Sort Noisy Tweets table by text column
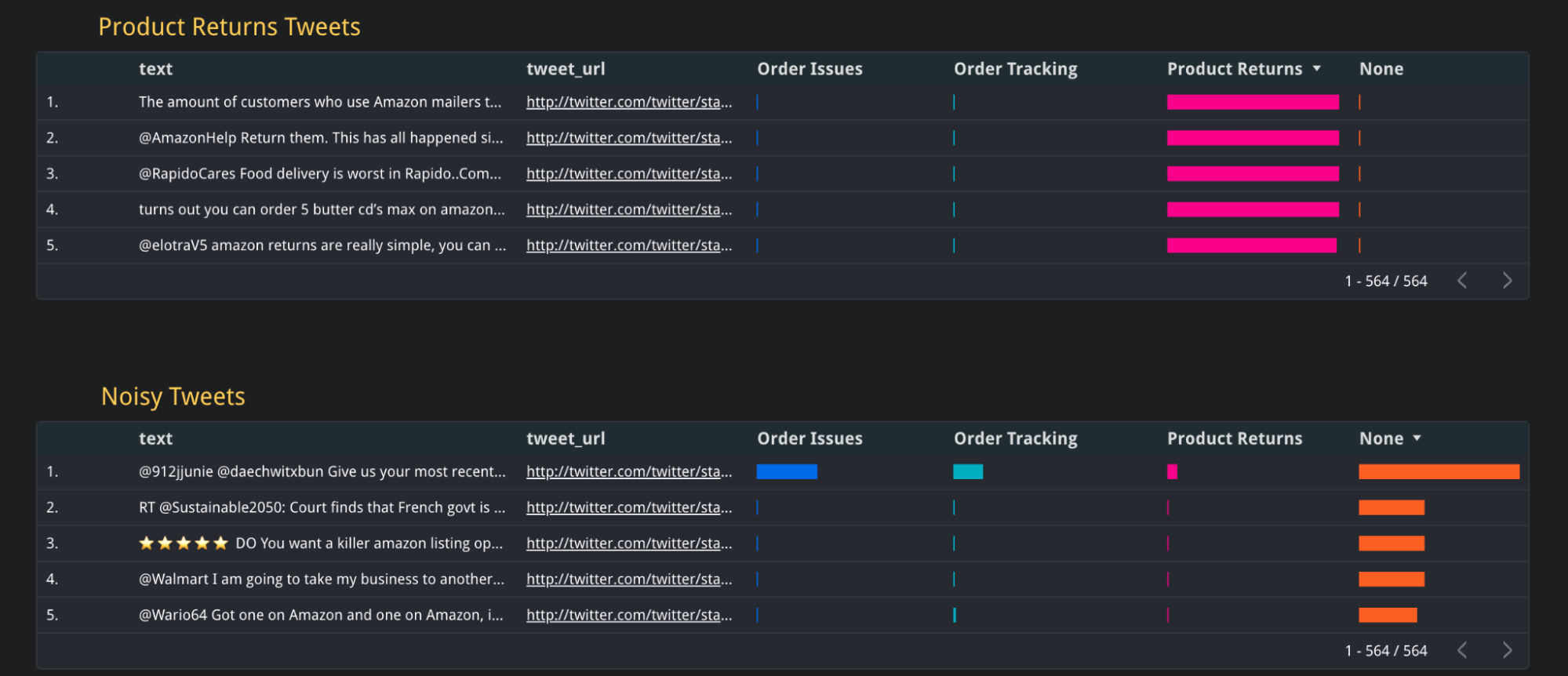This screenshot has height=676, width=1568. coord(155,438)
